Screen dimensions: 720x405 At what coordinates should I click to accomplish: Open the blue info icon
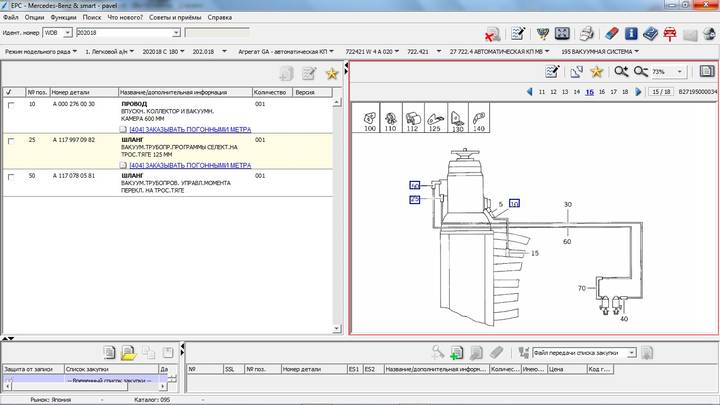tap(631, 34)
